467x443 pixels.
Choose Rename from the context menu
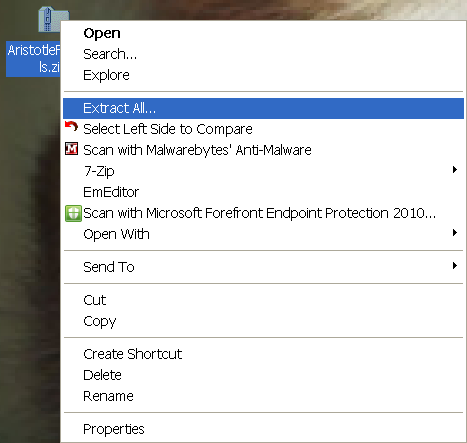[263, 396]
